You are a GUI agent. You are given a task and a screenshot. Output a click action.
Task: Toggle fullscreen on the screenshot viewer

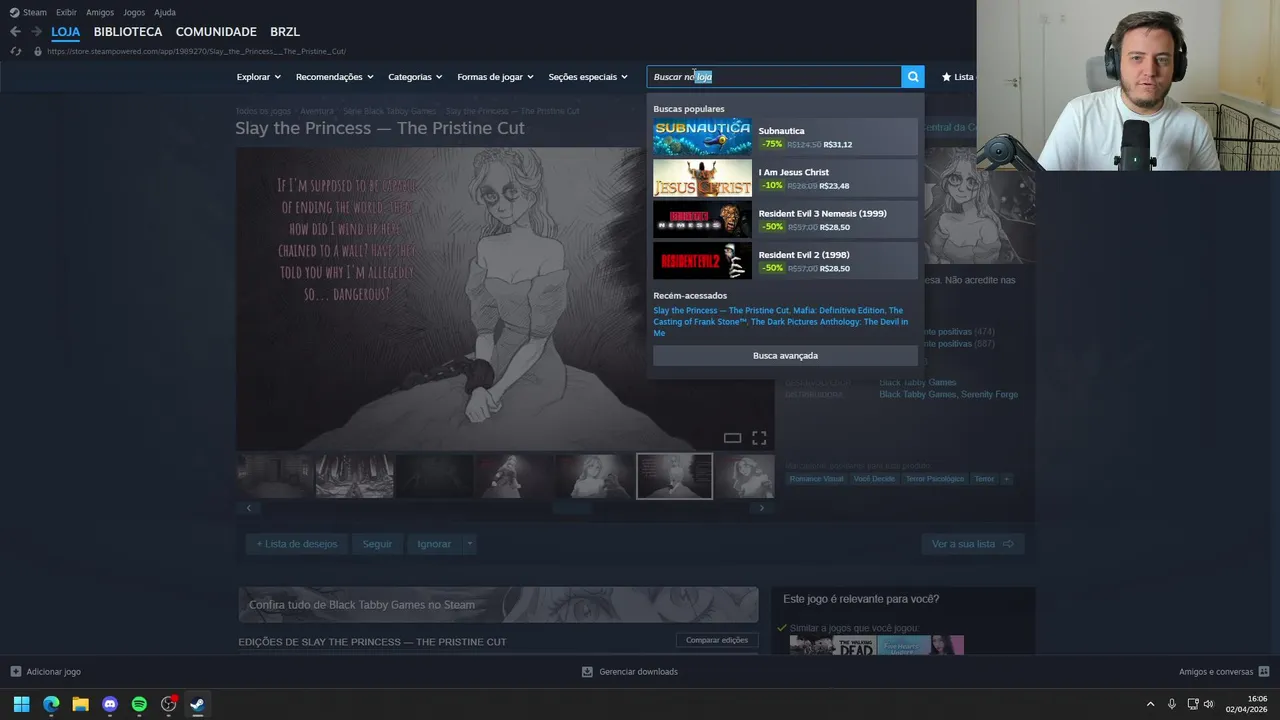pyautogui.click(x=759, y=438)
